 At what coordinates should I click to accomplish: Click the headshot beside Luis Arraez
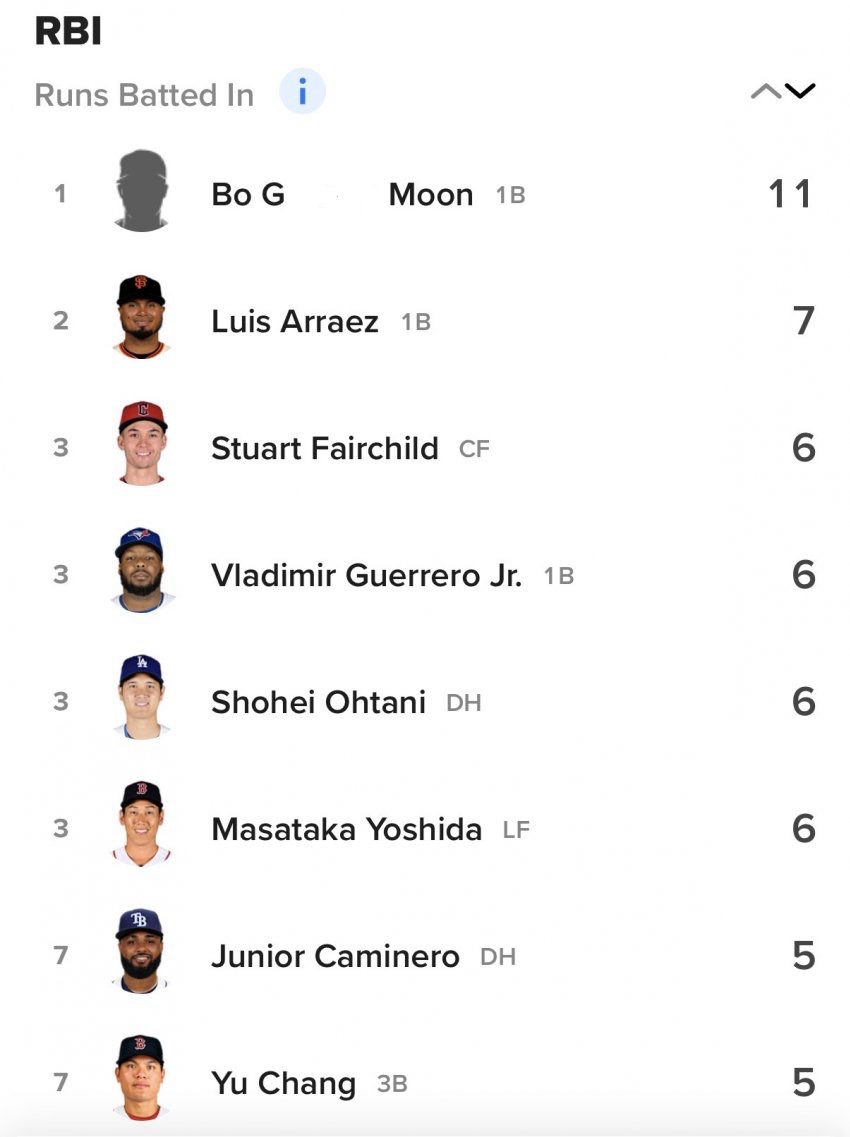141,319
